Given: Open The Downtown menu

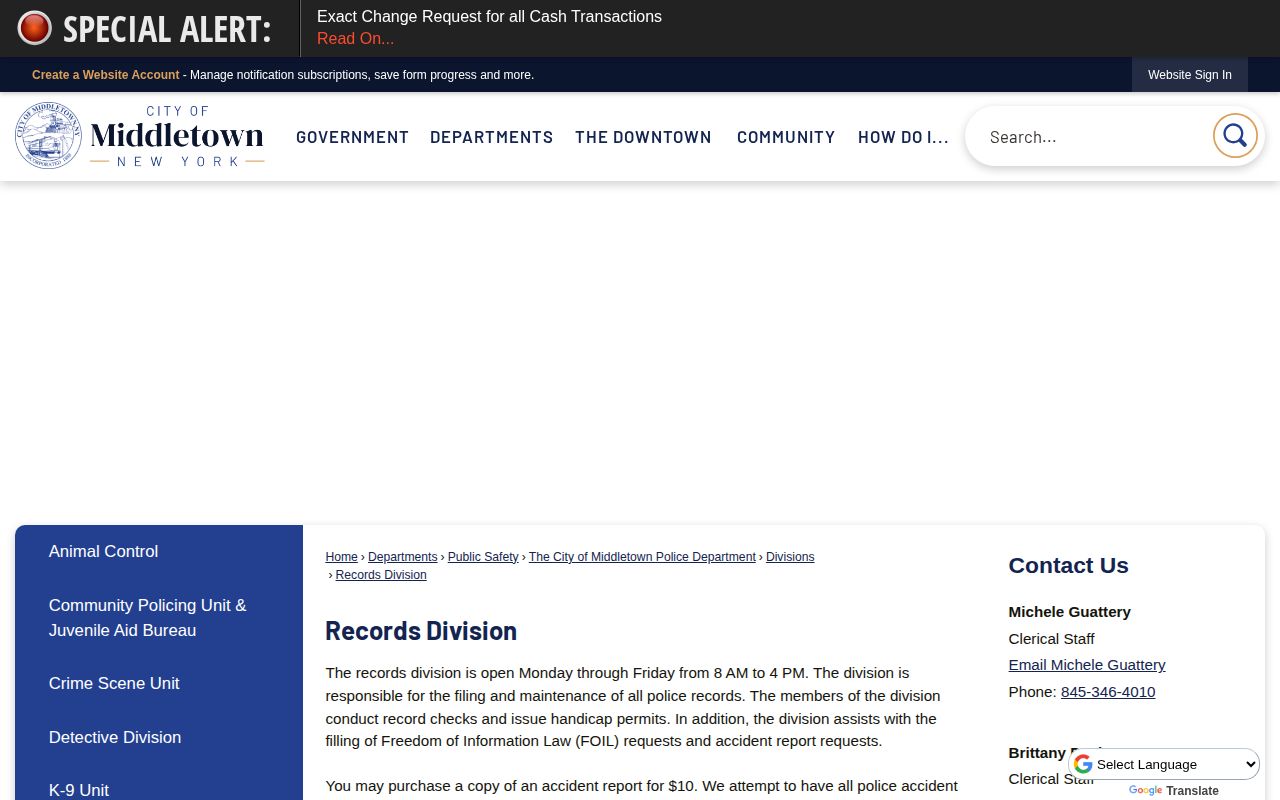Looking at the screenshot, I should coord(643,137).
